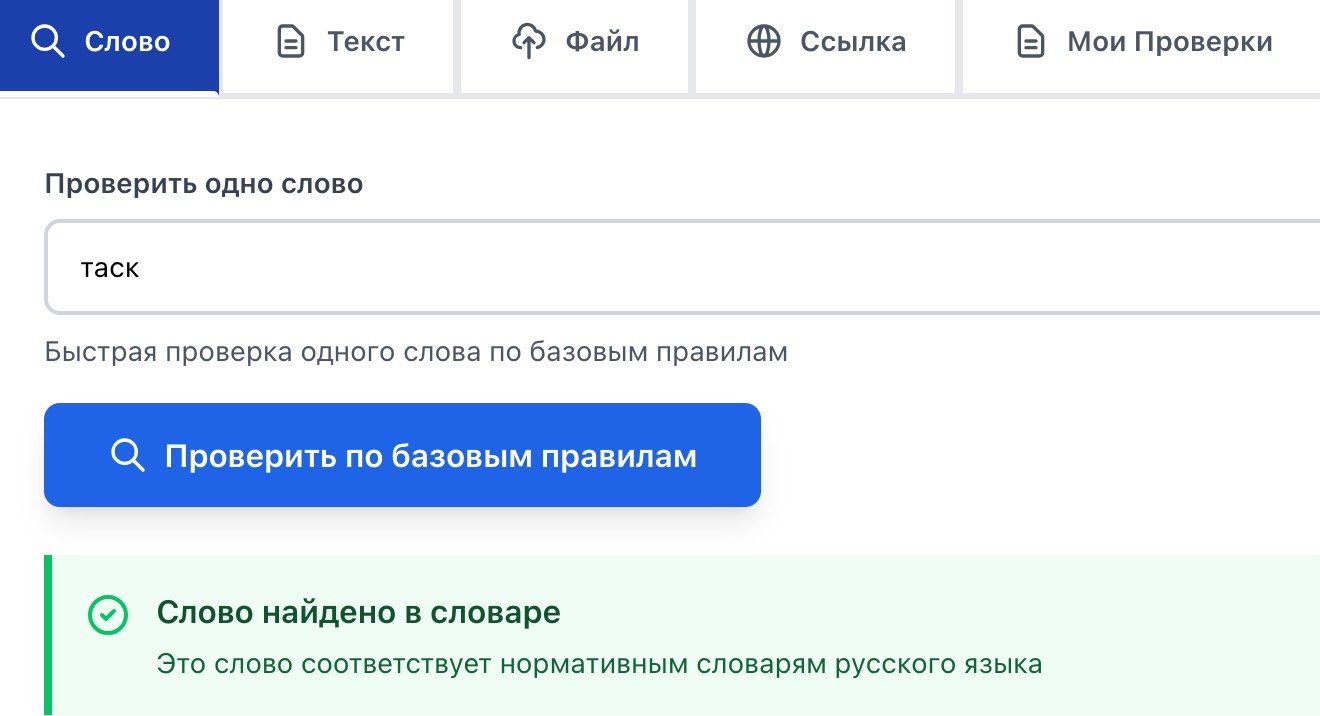Click the document icon beside Текст
The width and height of the screenshot is (1320, 716).
coord(291,42)
